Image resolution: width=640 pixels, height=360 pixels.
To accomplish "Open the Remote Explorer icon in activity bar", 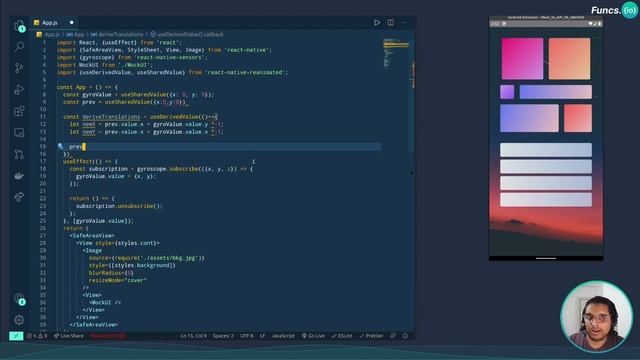I will pyautogui.click(x=19, y=133).
